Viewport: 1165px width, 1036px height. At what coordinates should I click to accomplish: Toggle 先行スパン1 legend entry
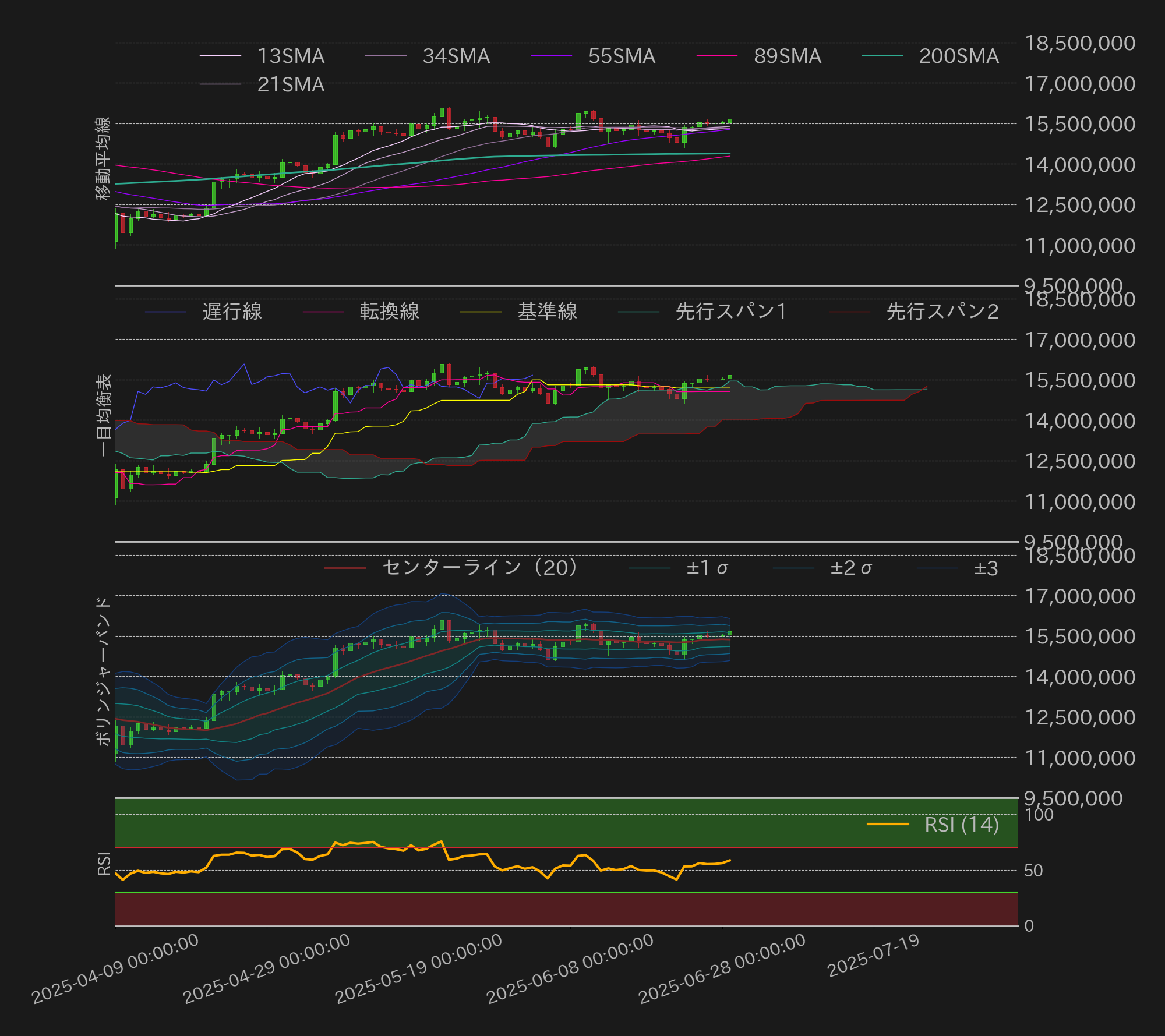[731, 312]
